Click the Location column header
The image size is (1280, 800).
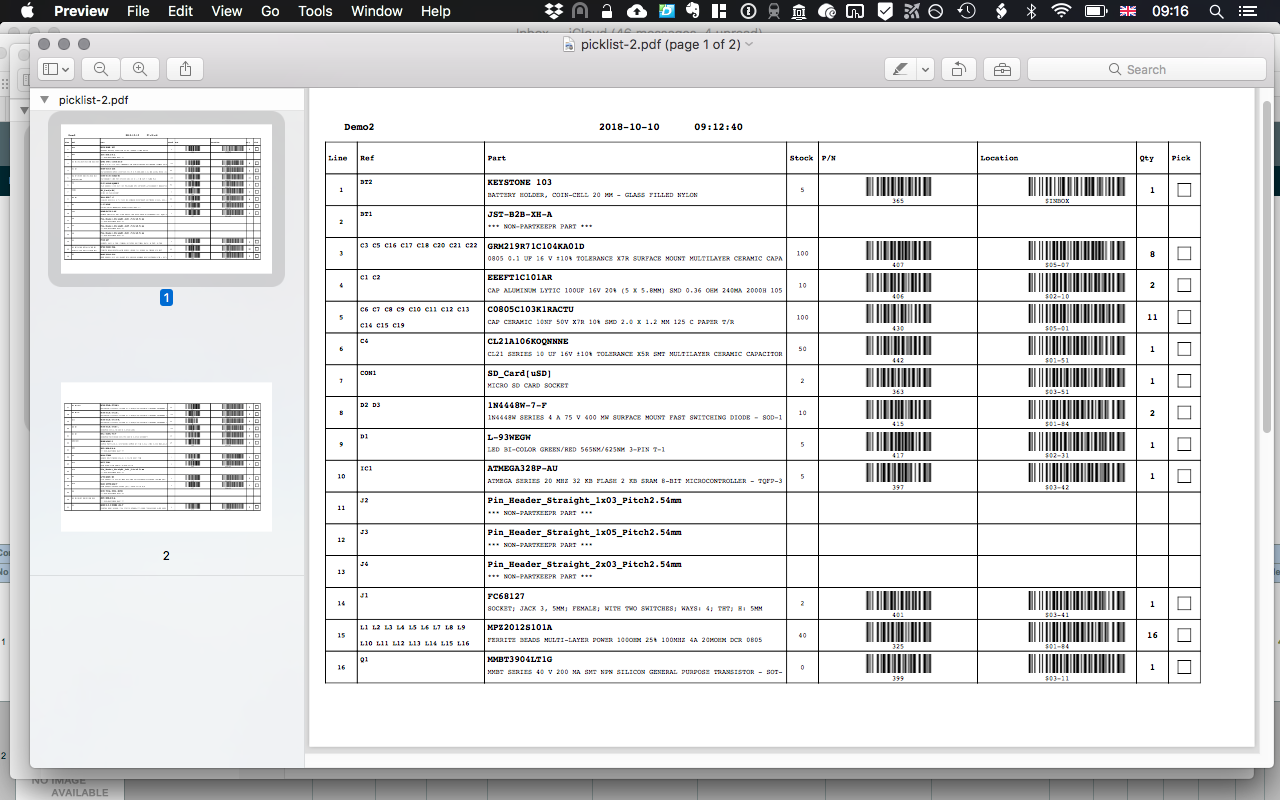[x=999, y=158]
